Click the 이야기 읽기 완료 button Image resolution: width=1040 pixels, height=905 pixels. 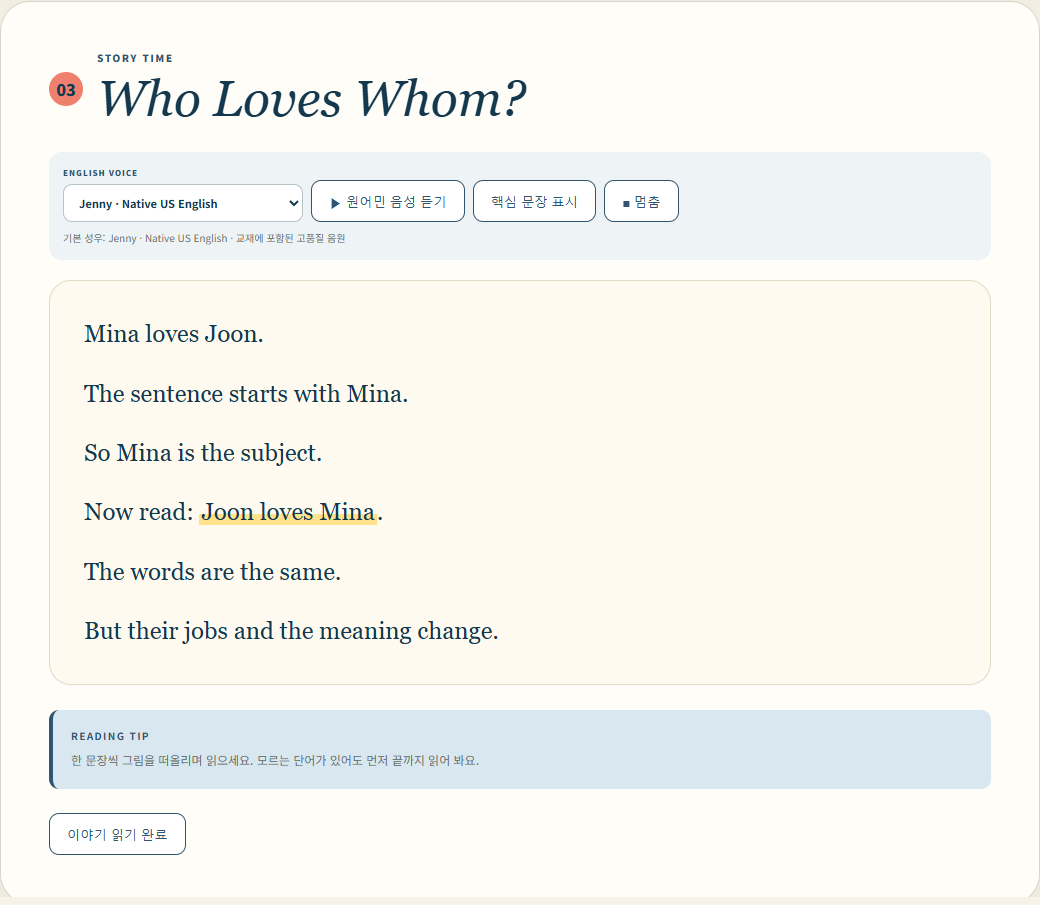[117, 834]
